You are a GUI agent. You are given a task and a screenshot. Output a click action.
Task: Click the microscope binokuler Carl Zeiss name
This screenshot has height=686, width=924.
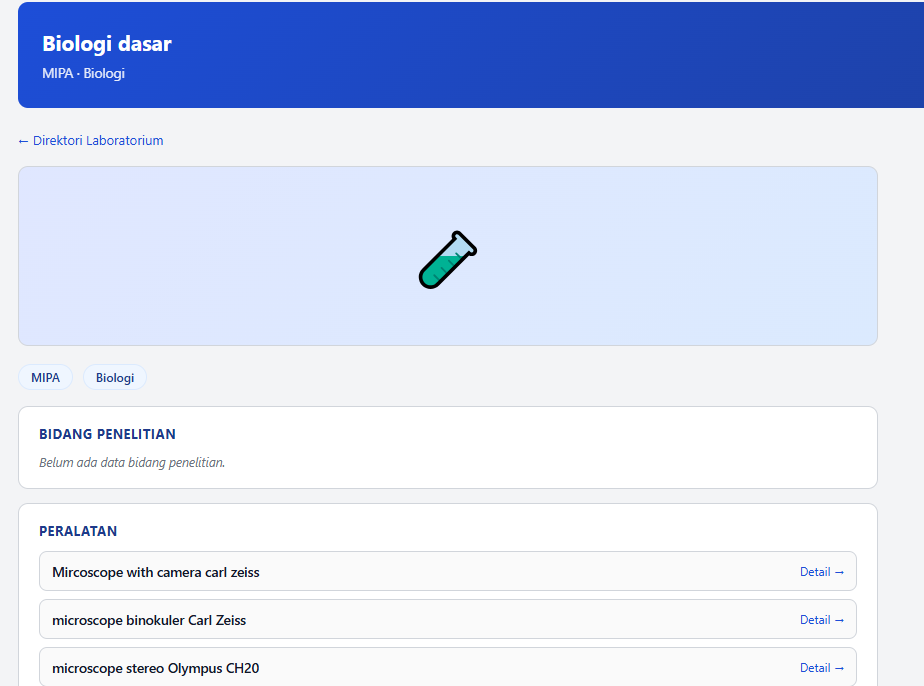149,620
